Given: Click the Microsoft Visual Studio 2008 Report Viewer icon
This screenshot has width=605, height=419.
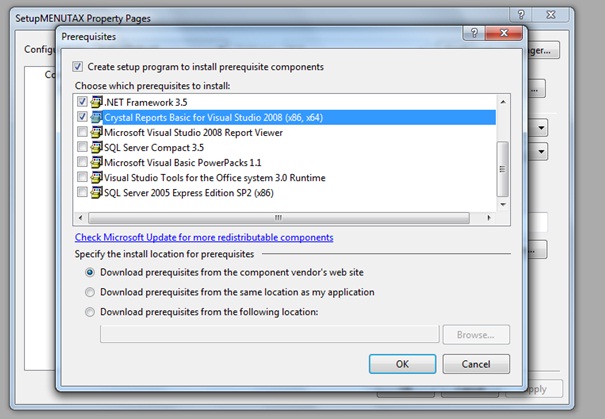Looking at the screenshot, I should click(x=96, y=132).
